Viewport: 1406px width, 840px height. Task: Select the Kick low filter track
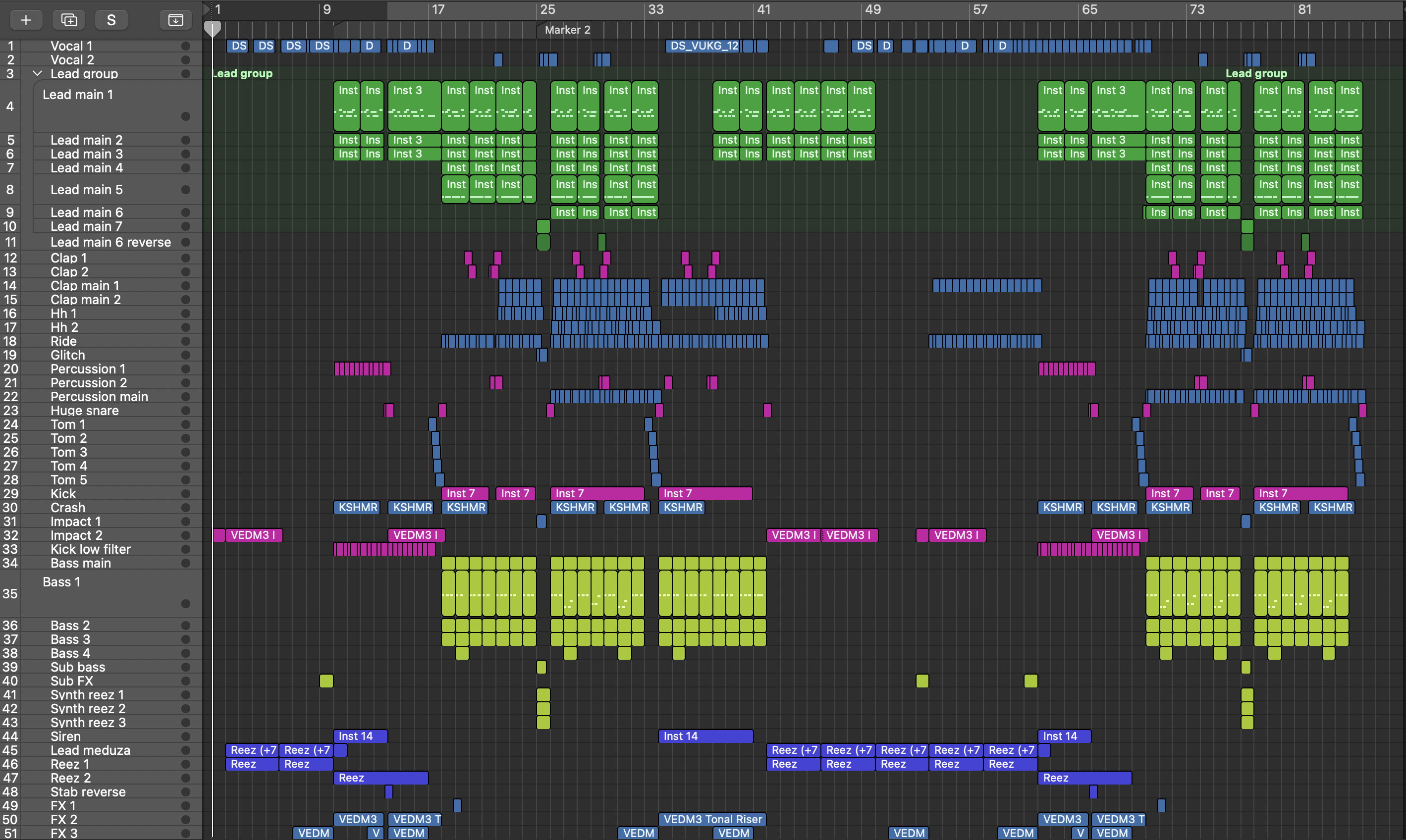click(91, 549)
